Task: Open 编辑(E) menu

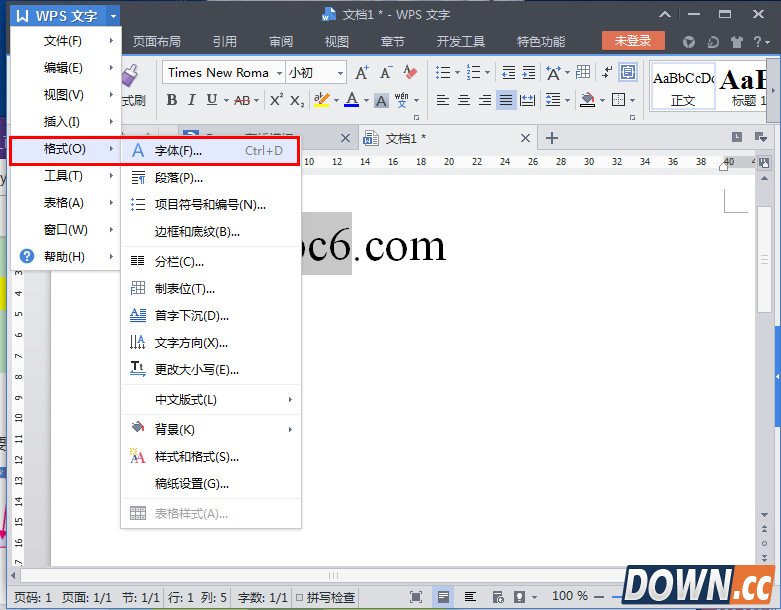Action: [65, 68]
